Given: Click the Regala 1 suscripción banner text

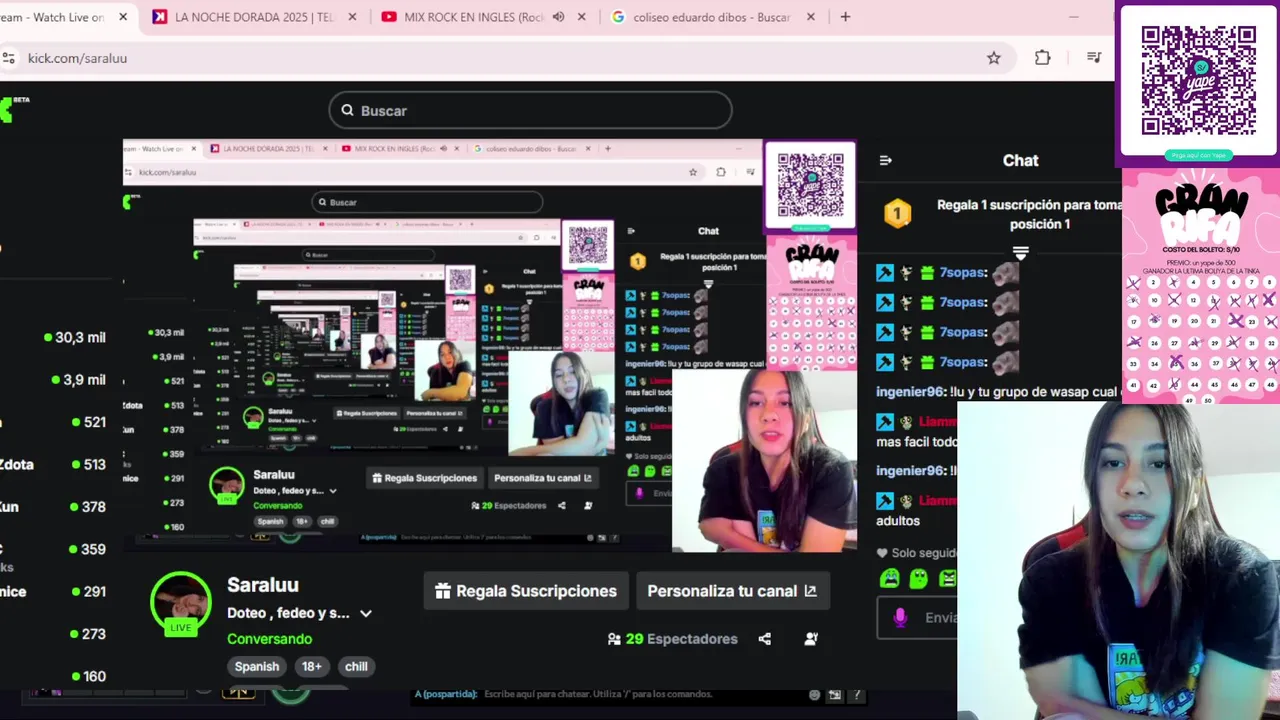Looking at the screenshot, I should coord(1030,214).
